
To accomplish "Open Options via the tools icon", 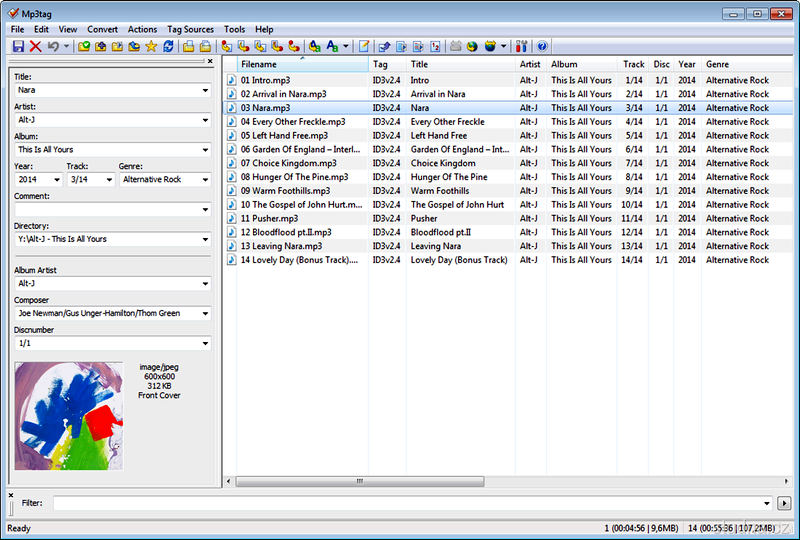I will (521, 46).
